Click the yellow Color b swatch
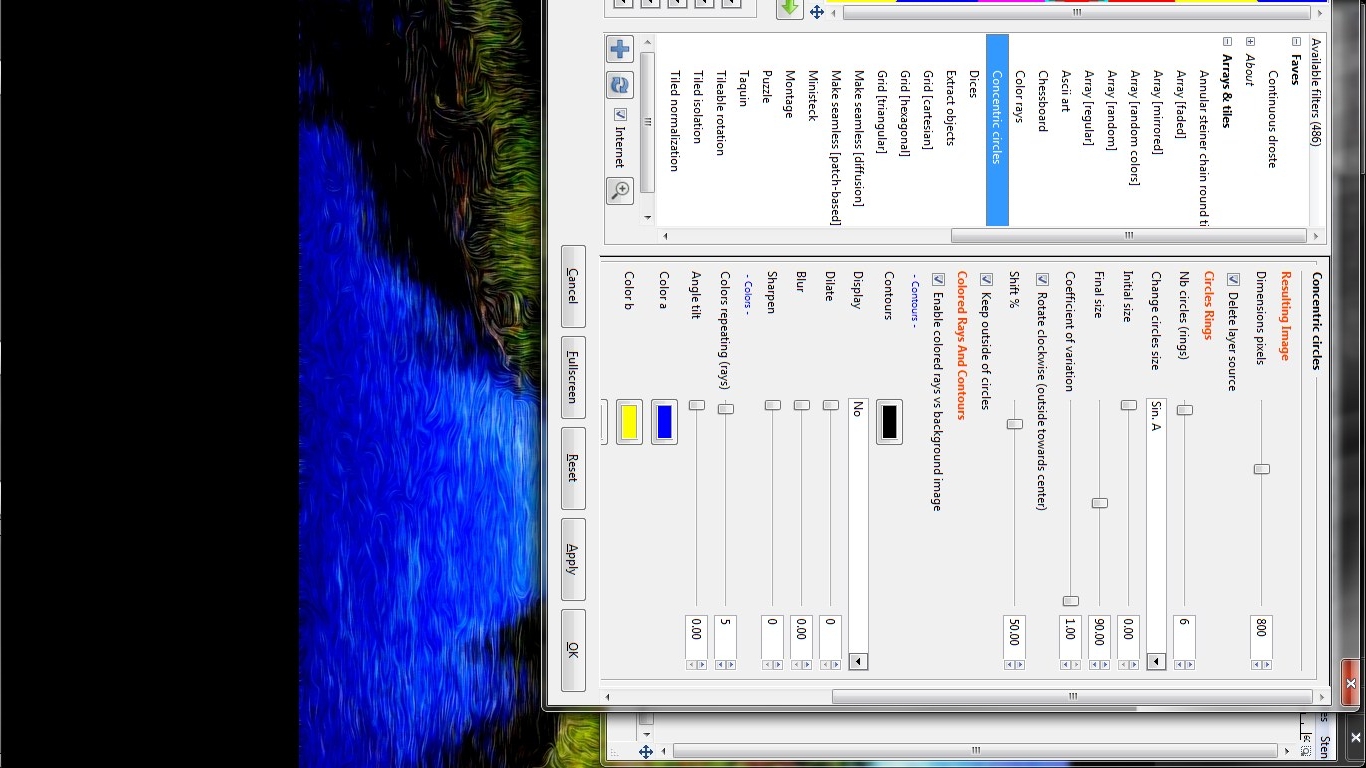Viewport: 1366px width, 768px height. coord(629,421)
